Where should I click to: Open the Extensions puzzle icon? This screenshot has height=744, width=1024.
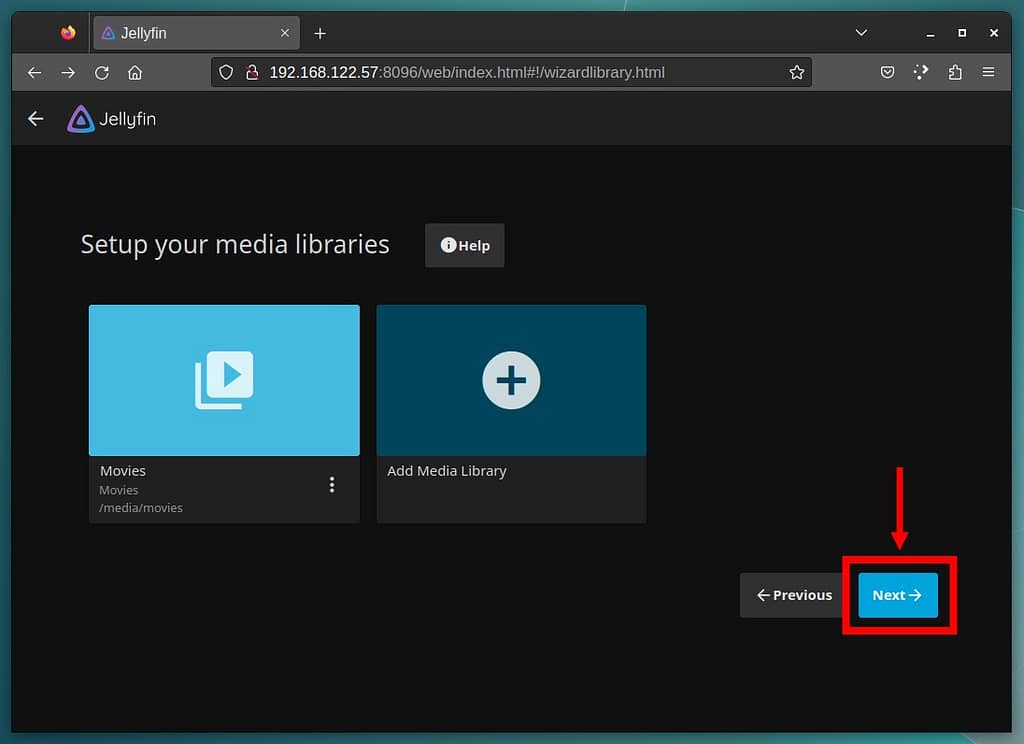pyautogui.click(x=955, y=73)
